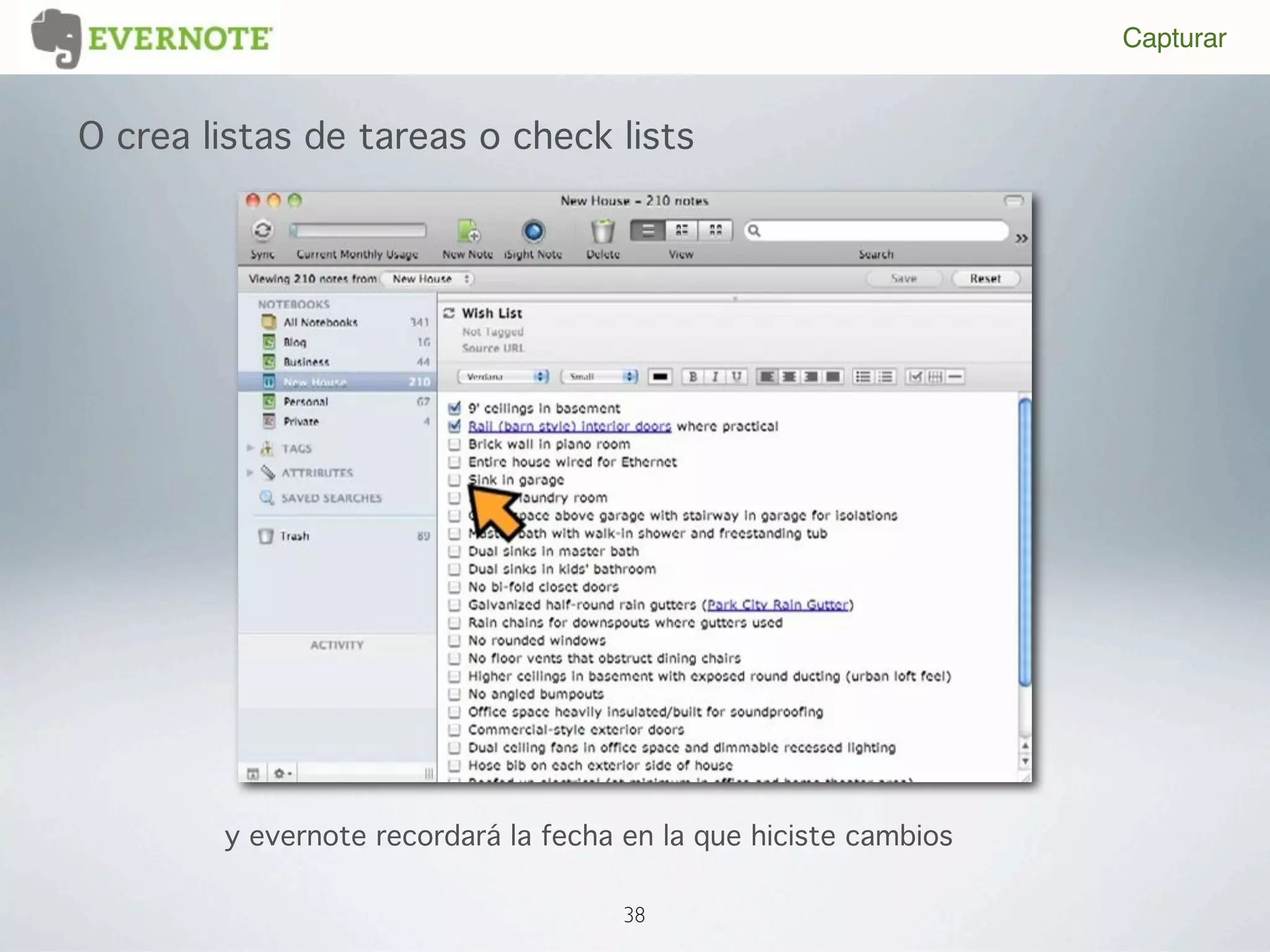1270x952 pixels.
Task: Click the sync icon beside Wish List title
Action: [449, 313]
